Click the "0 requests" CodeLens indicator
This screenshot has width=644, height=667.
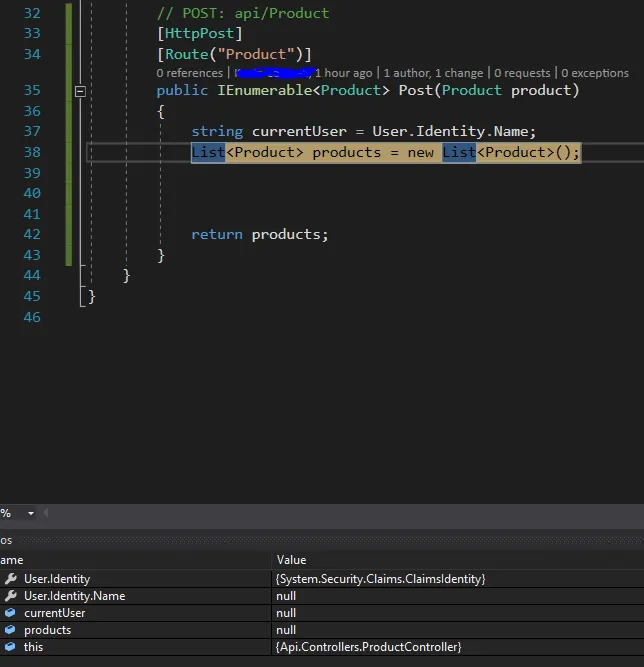522,73
